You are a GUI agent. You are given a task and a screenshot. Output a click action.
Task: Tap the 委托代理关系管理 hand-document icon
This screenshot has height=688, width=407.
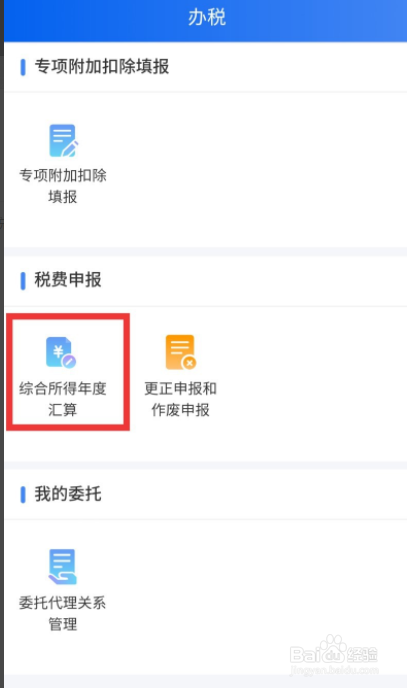tap(62, 566)
